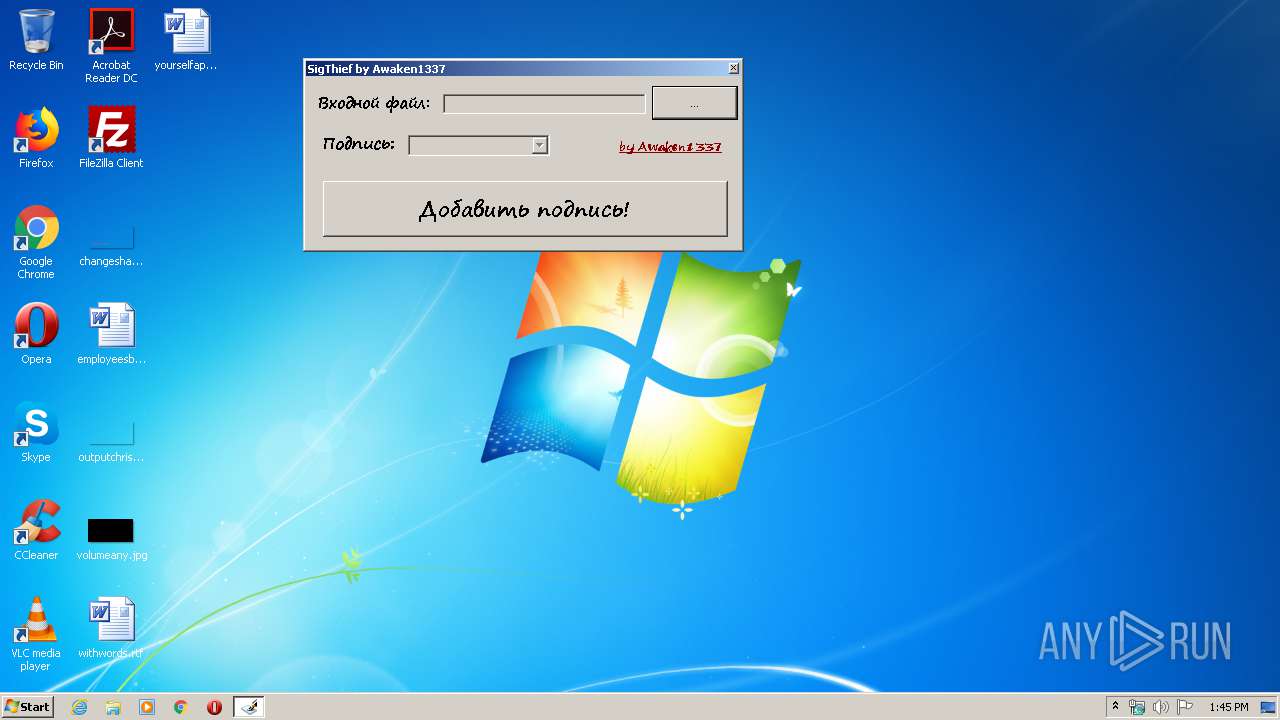The image size is (1280, 720).
Task: Open the Recycle Bin desktop icon
Action: (x=36, y=40)
